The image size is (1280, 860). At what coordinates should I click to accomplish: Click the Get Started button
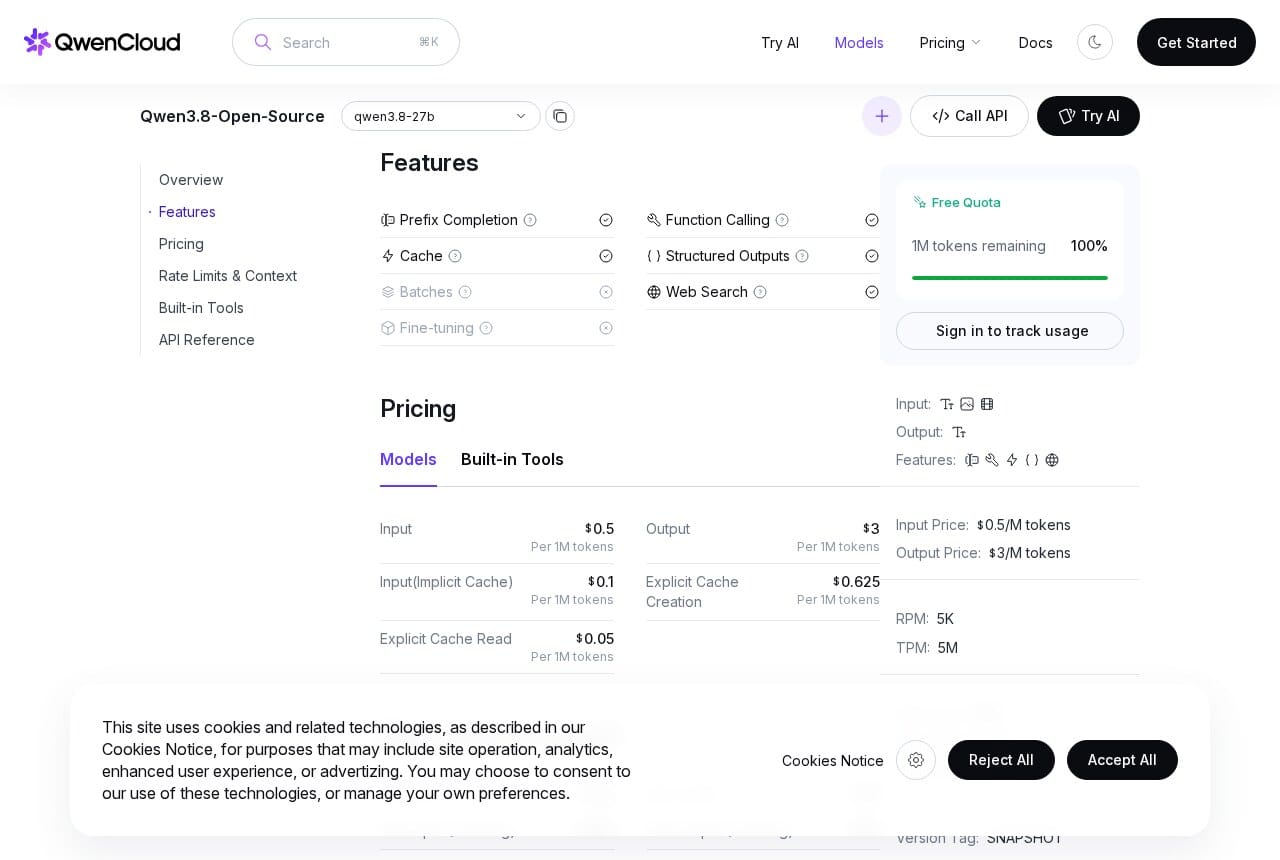click(x=1196, y=42)
